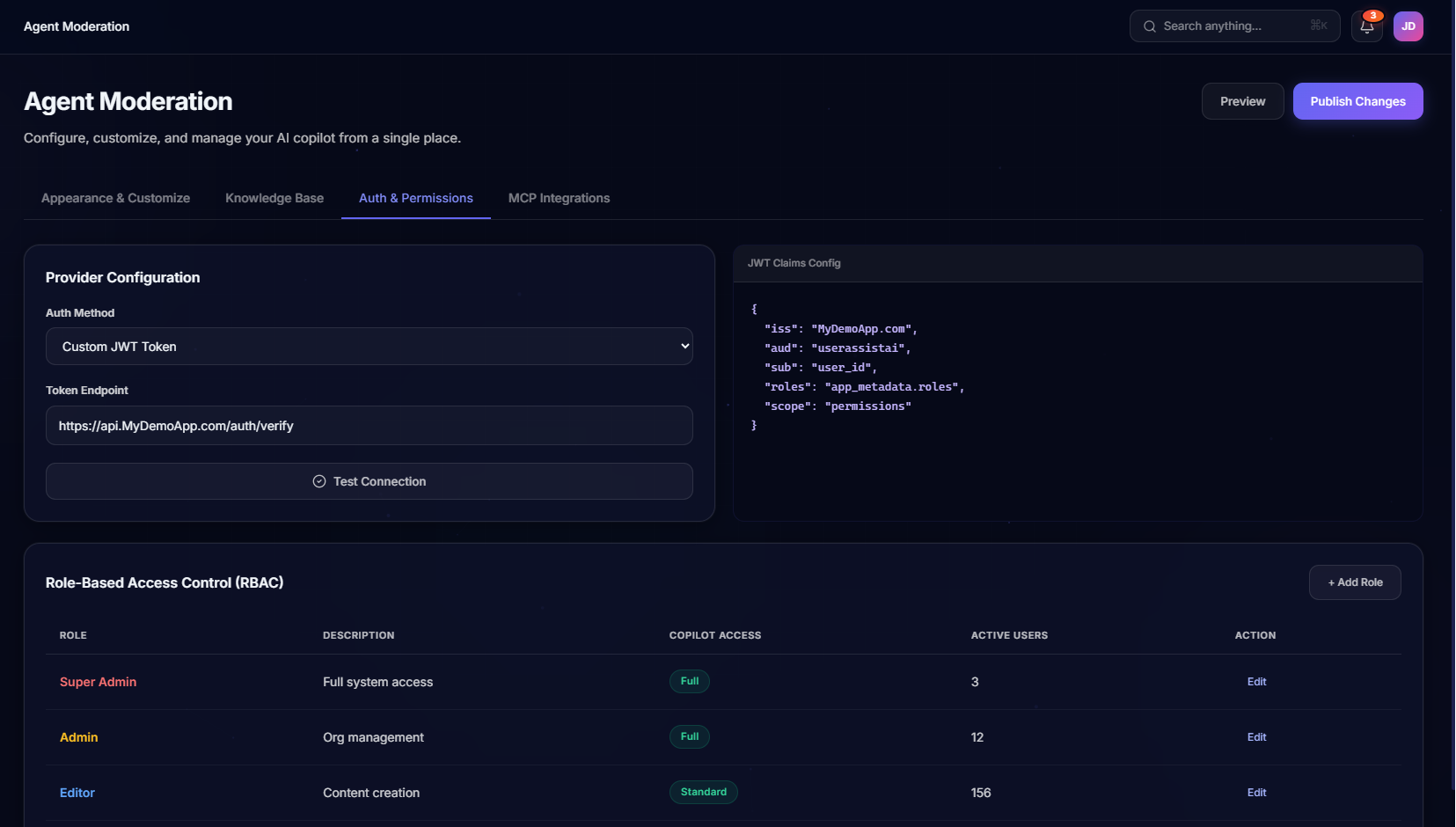Image resolution: width=1456 pixels, height=827 pixels.
Task: Edit the Super Admin role
Action: 1255,681
